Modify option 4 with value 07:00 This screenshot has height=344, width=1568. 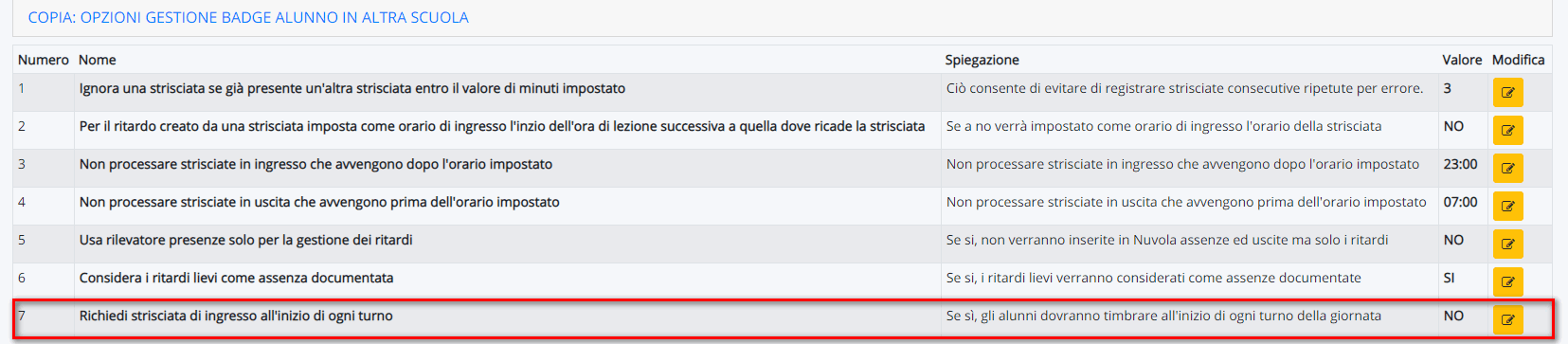[x=1507, y=206]
